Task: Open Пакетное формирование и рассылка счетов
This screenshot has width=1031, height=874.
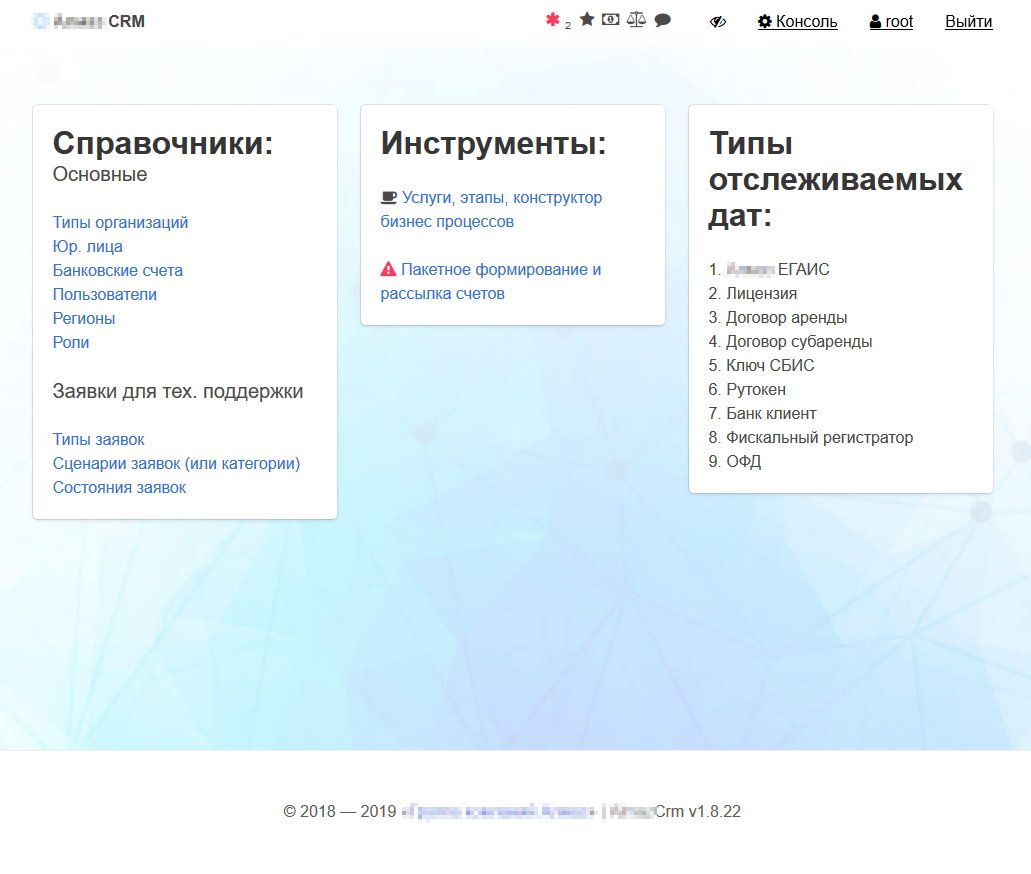Action: click(500, 270)
